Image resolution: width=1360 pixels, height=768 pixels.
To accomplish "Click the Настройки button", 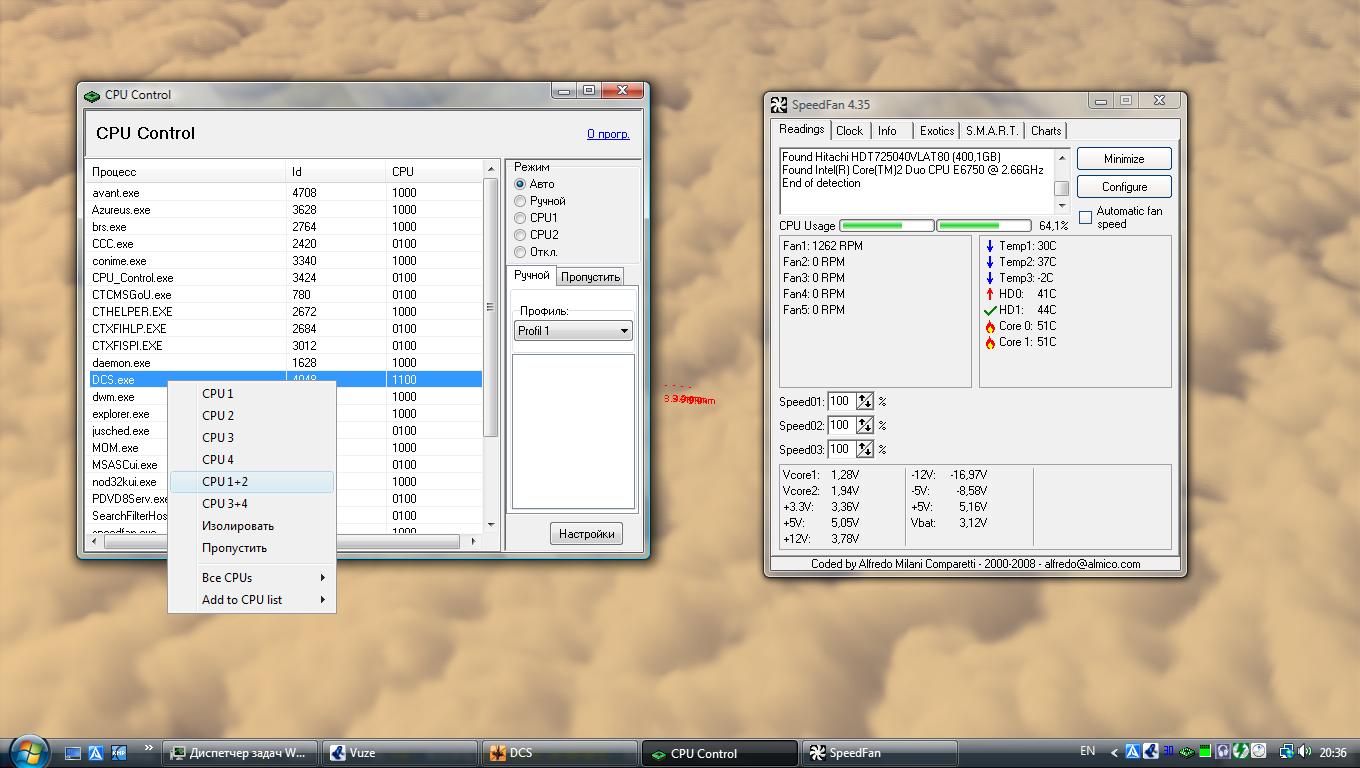I will click(x=586, y=534).
